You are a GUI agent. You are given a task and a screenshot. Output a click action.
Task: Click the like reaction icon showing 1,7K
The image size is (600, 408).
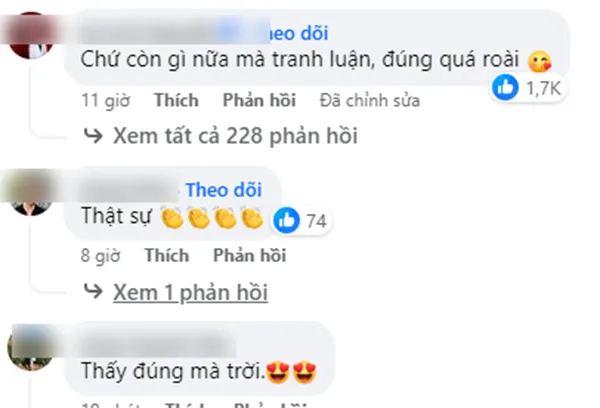coord(505,88)
